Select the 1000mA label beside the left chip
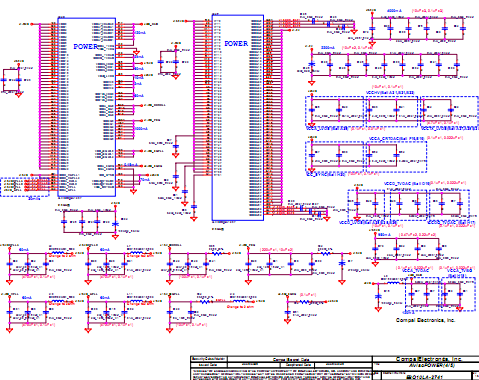 coord(141,129)
